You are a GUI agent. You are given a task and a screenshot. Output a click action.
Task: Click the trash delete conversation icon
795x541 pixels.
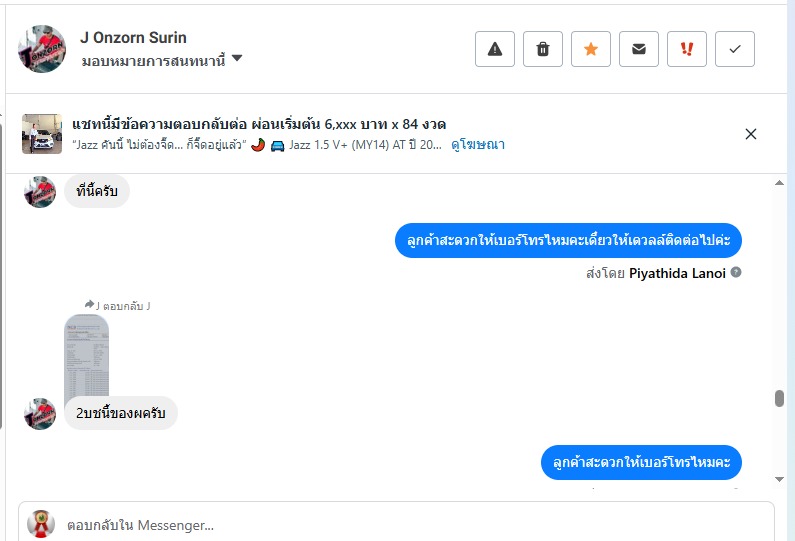point(542,49)
